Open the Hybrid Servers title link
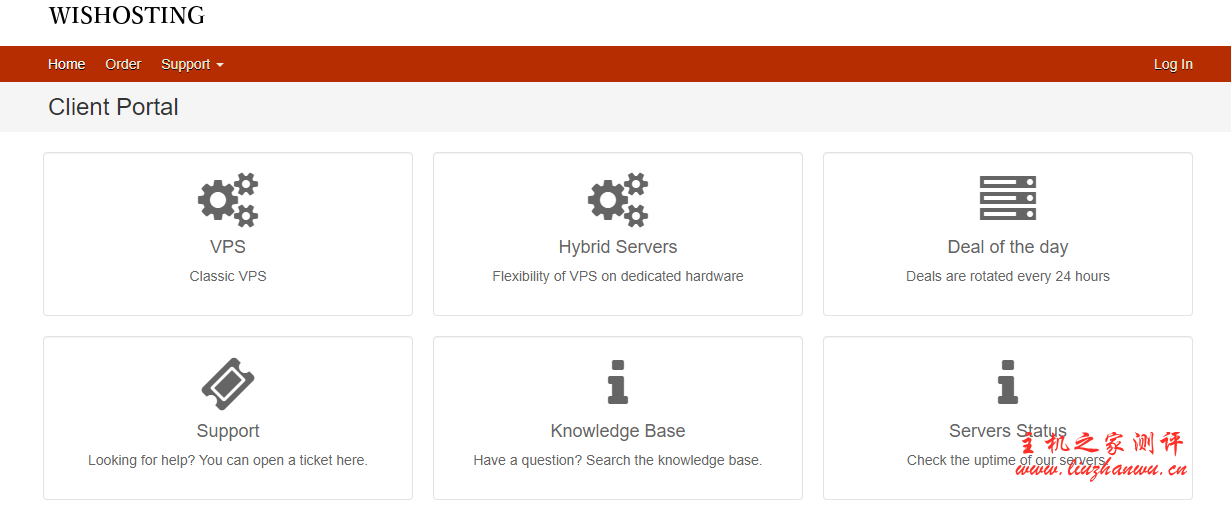1231x512 pixels. [x=618, y=247]
